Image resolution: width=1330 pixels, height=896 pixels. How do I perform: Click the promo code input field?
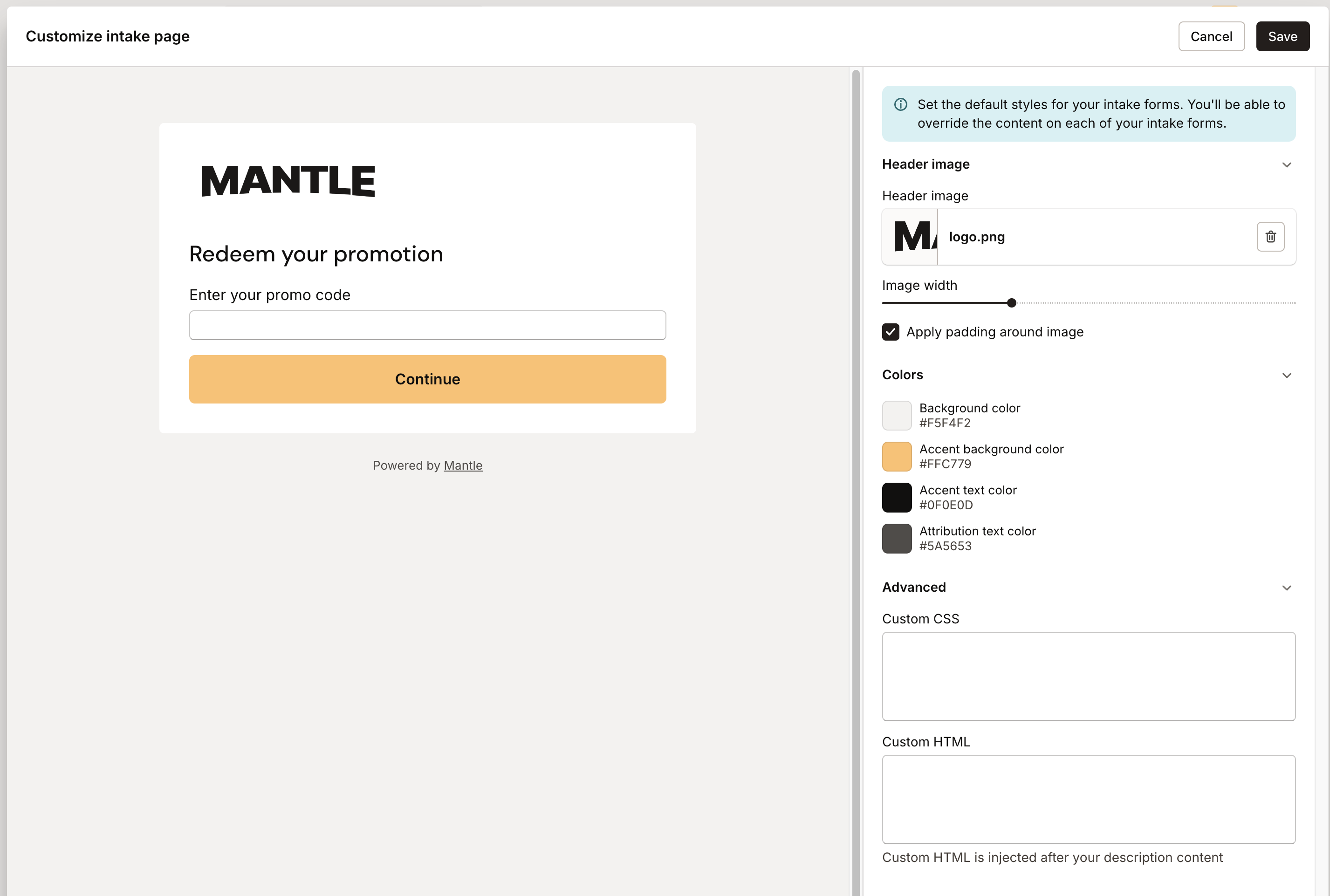click(x=427, y=325)
